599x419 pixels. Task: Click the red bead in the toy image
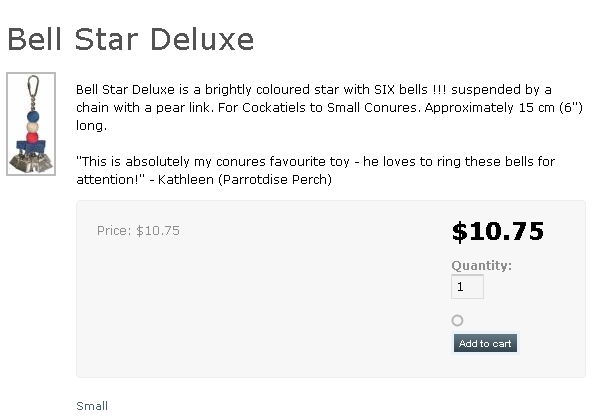tap(32, 137)
